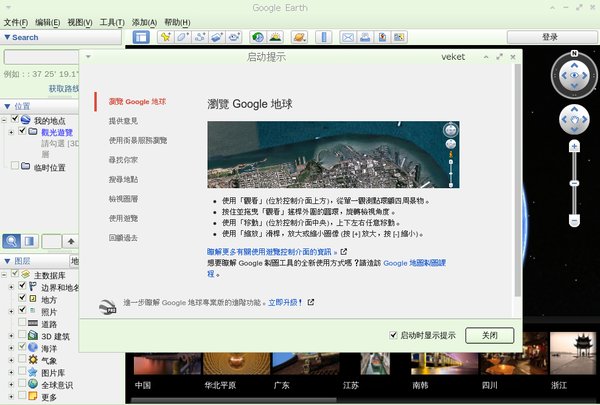600x405 pixels.
Task: Click the ruler measurement icon
Action: [x=323, y=37]
